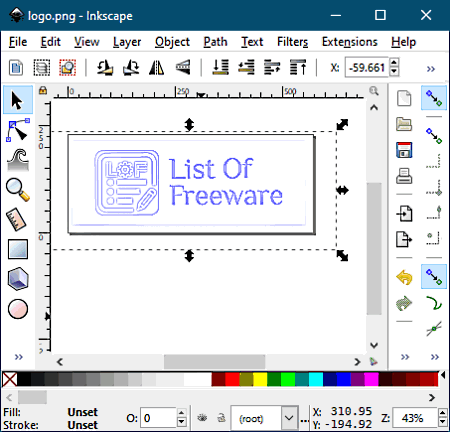Expand top toolbar overflow chevron
This screenshot has width=450, height=432.
coord(431,69)
